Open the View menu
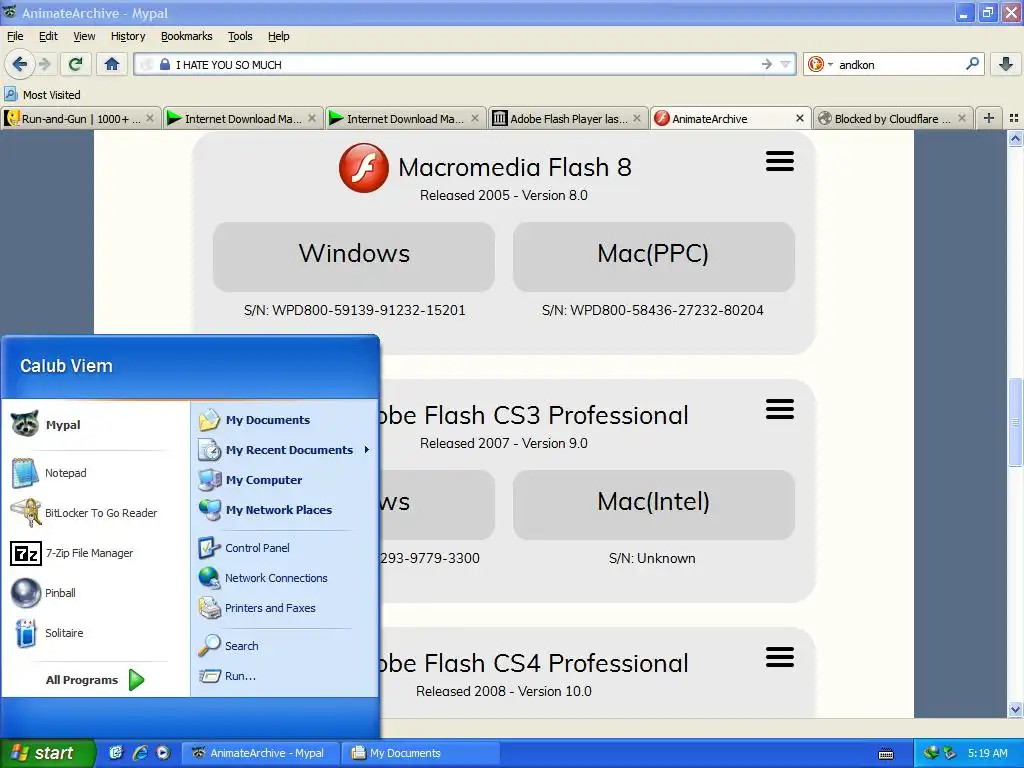This screenshot has height=768, width=1024. coord(84,36)
